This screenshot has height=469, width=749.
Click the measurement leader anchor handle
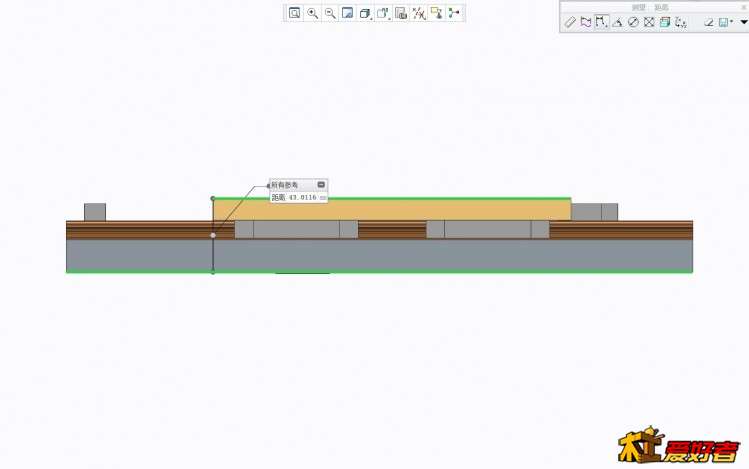[x=268, y=186]
